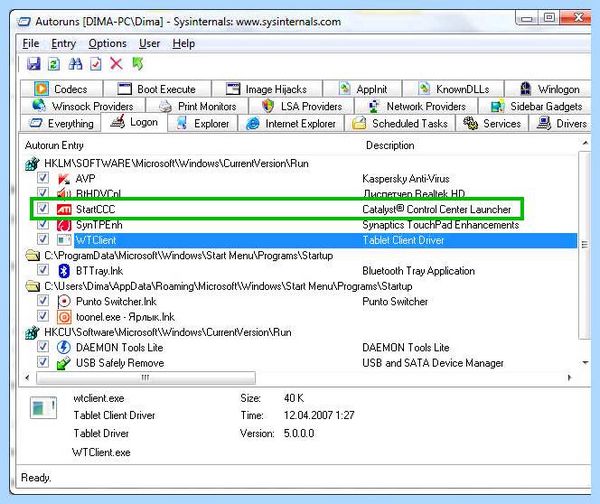Click the ProgramData Startup folder icon
Screen dimensions: 600x504
(33, 255)
